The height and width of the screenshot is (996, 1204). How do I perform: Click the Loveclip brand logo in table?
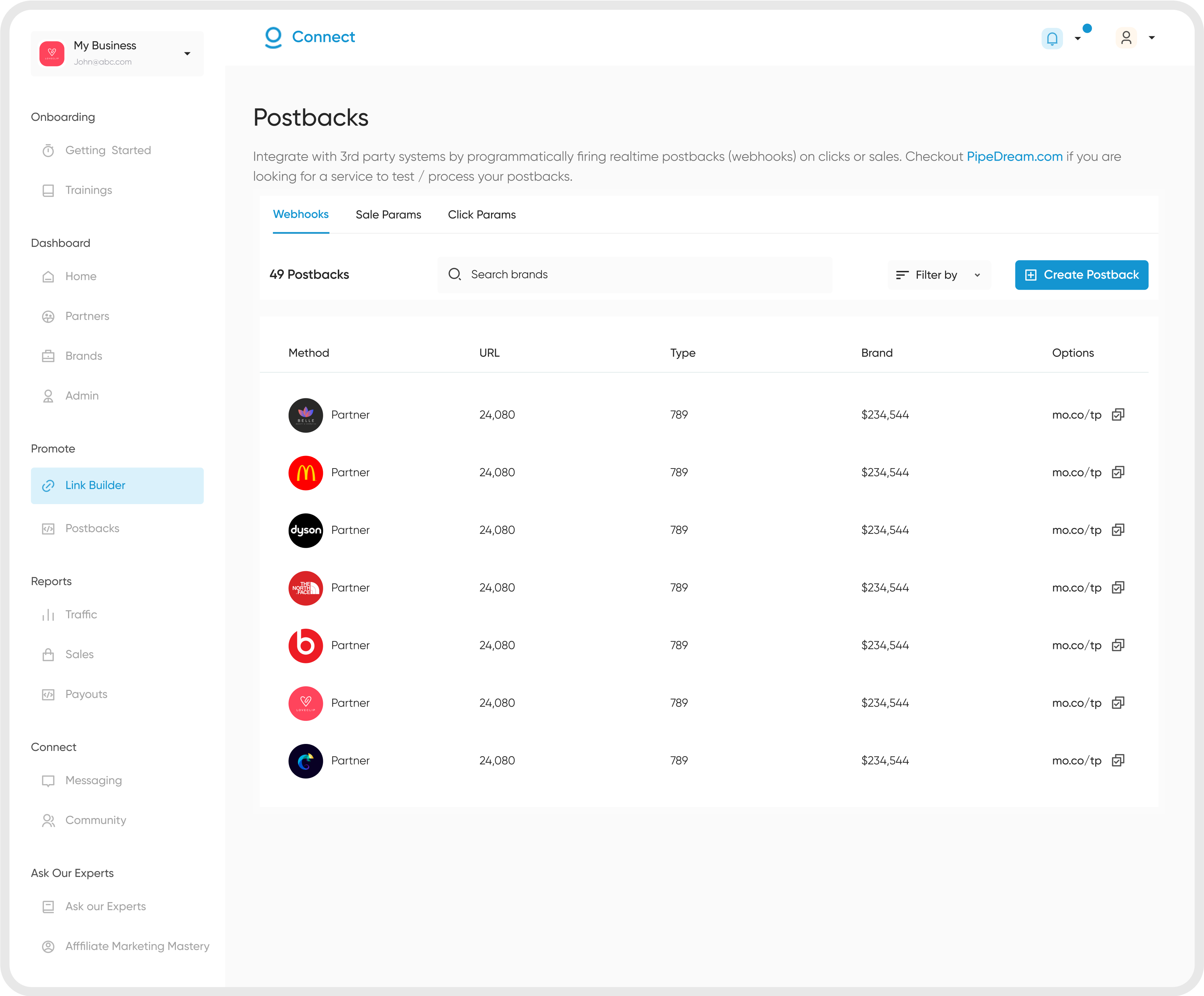tap(306, 703)
